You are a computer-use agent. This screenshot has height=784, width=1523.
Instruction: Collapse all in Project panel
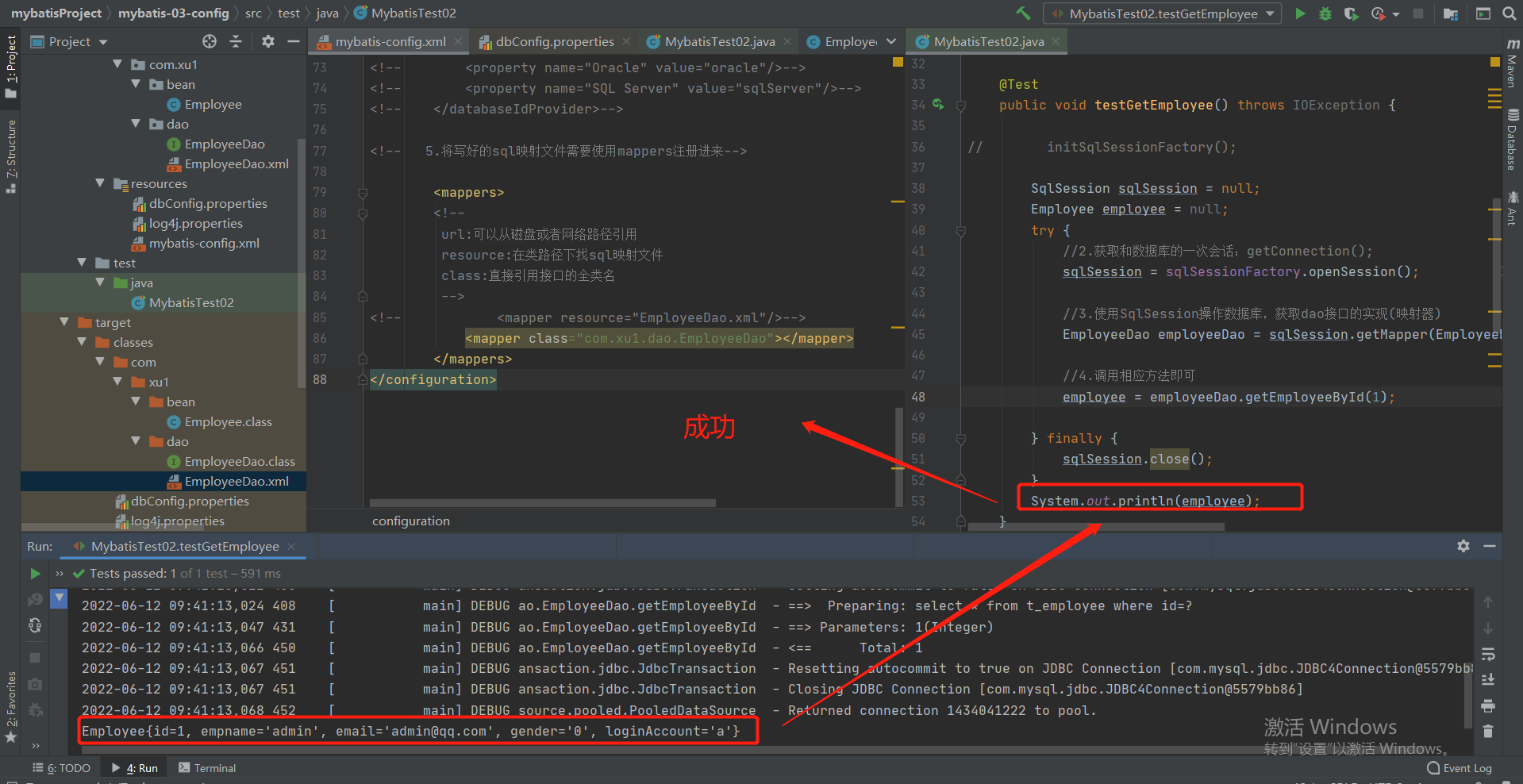[236, 41]
